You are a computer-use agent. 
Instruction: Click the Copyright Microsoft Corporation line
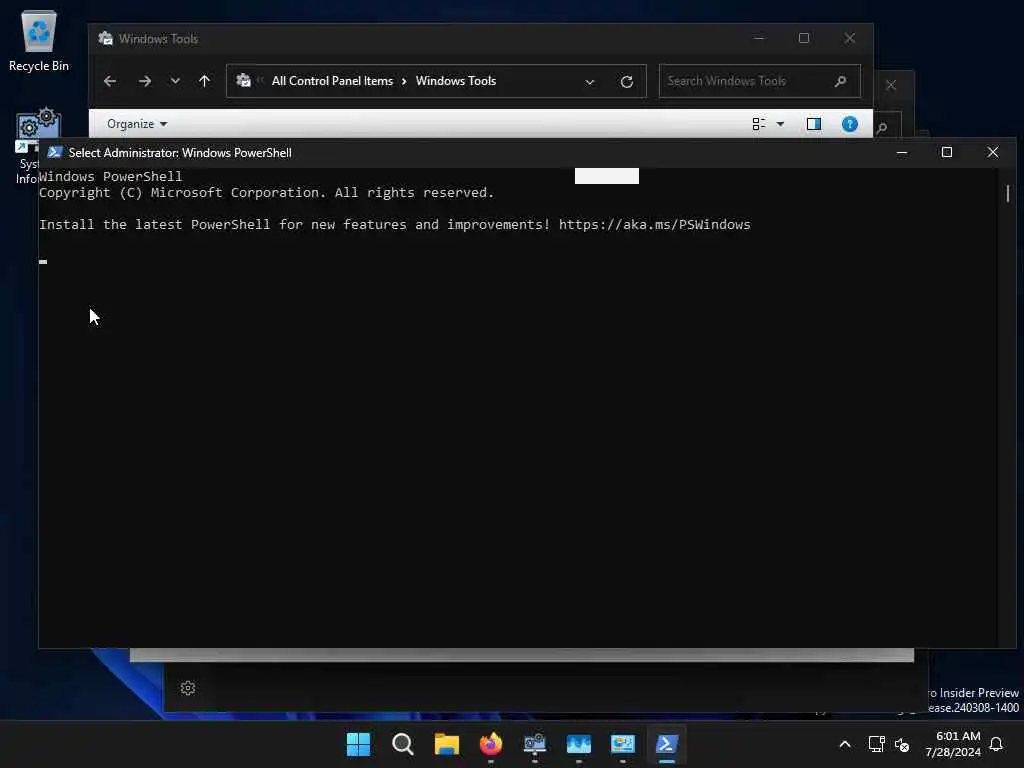click(266, 193)
